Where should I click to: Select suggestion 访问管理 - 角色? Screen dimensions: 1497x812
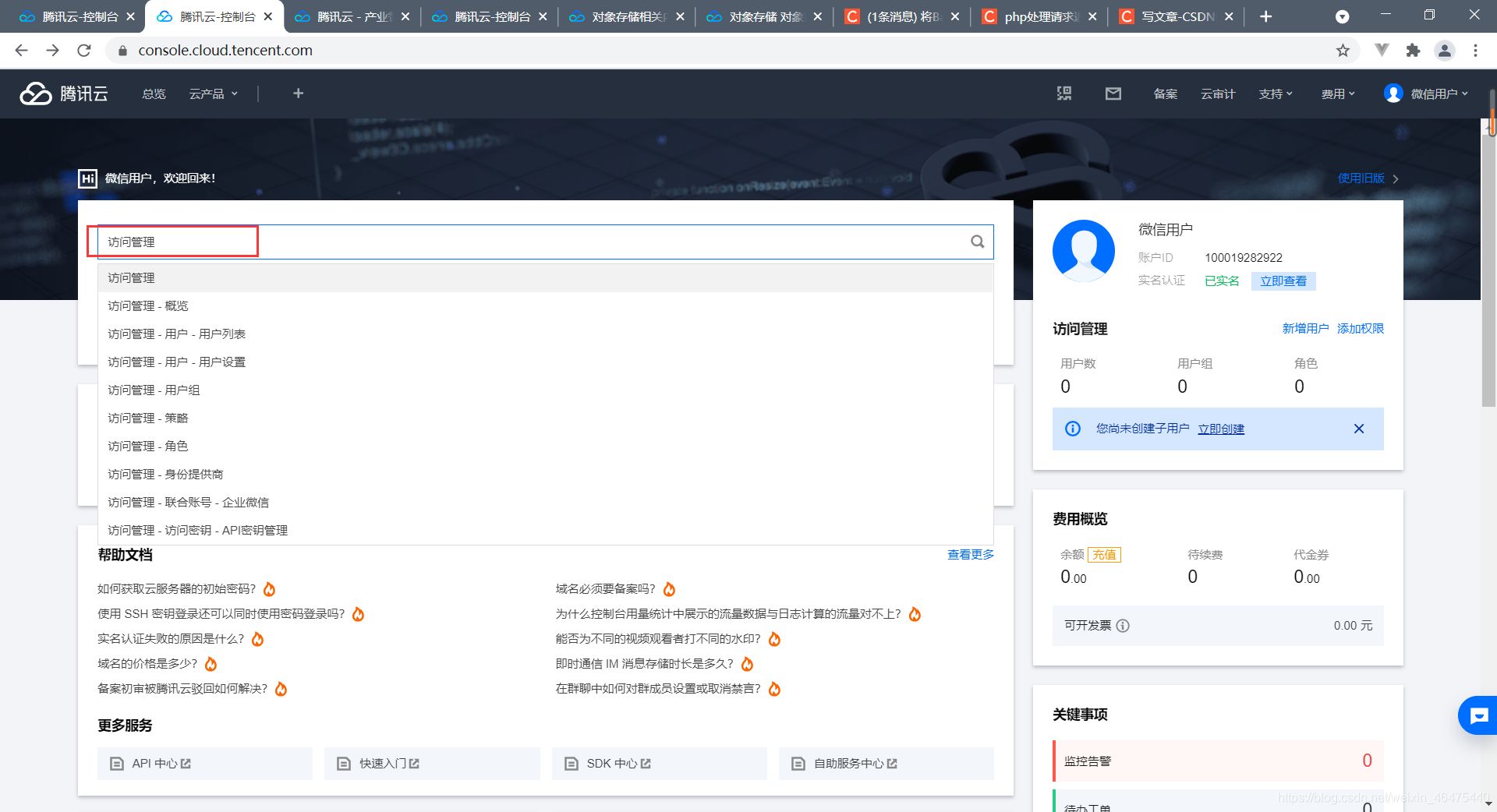pyautogui.click(x=546, y=447)
